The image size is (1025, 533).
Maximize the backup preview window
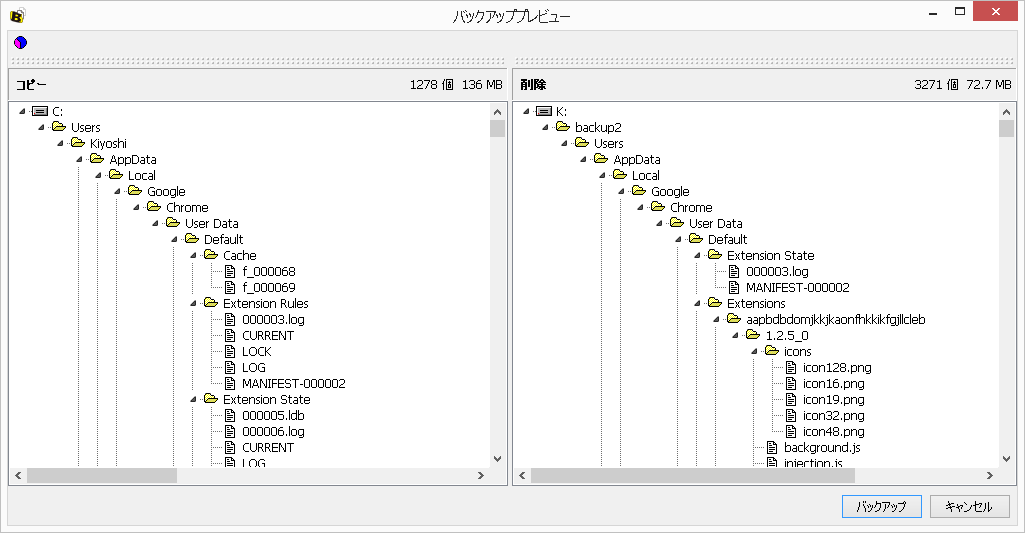(960, 11)
